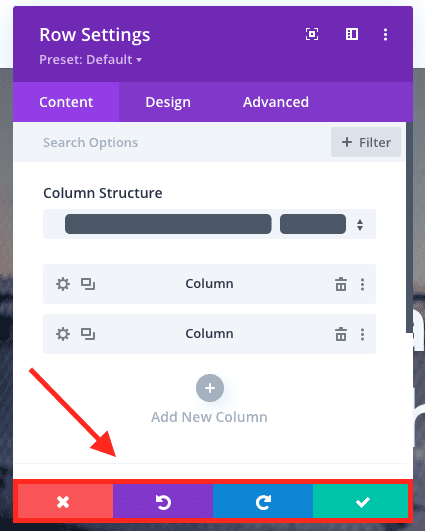
Task: Open the three-dot menu in Row Settings header
Action: click(x=385, y=35)
